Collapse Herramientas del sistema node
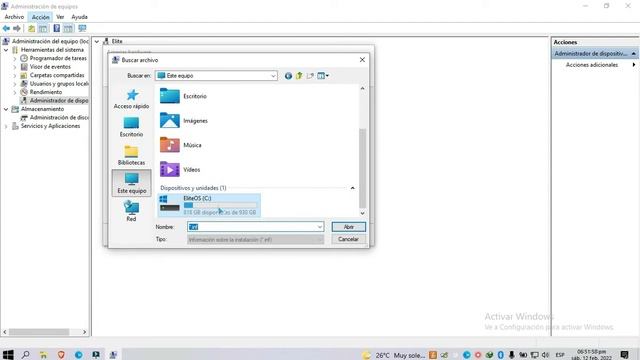640x360 pixels. pos(6,50)
